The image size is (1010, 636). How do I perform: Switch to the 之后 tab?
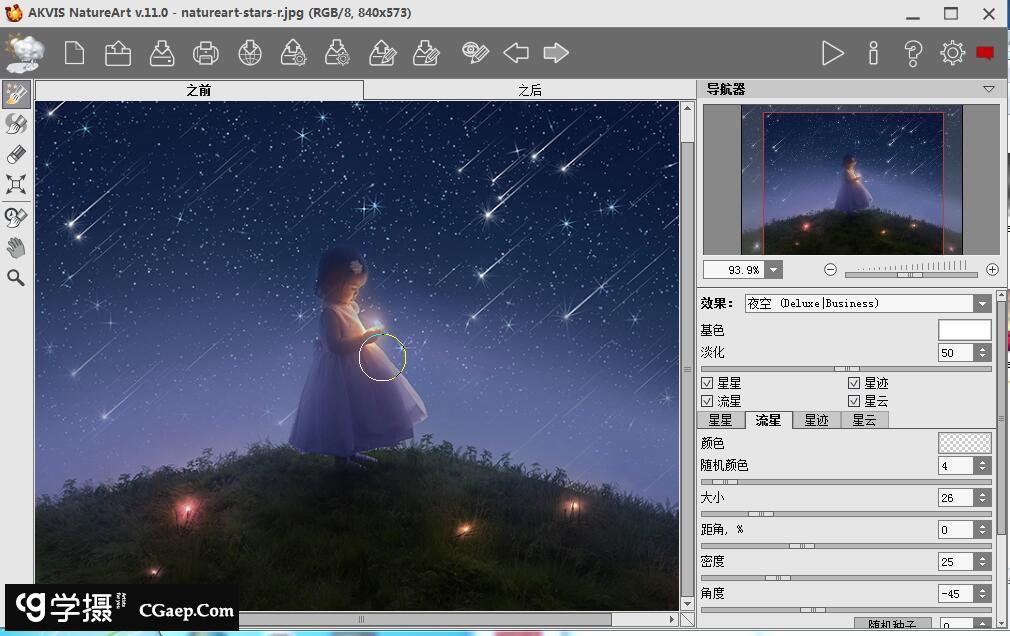pyautogui.click(x=530, y=90)
